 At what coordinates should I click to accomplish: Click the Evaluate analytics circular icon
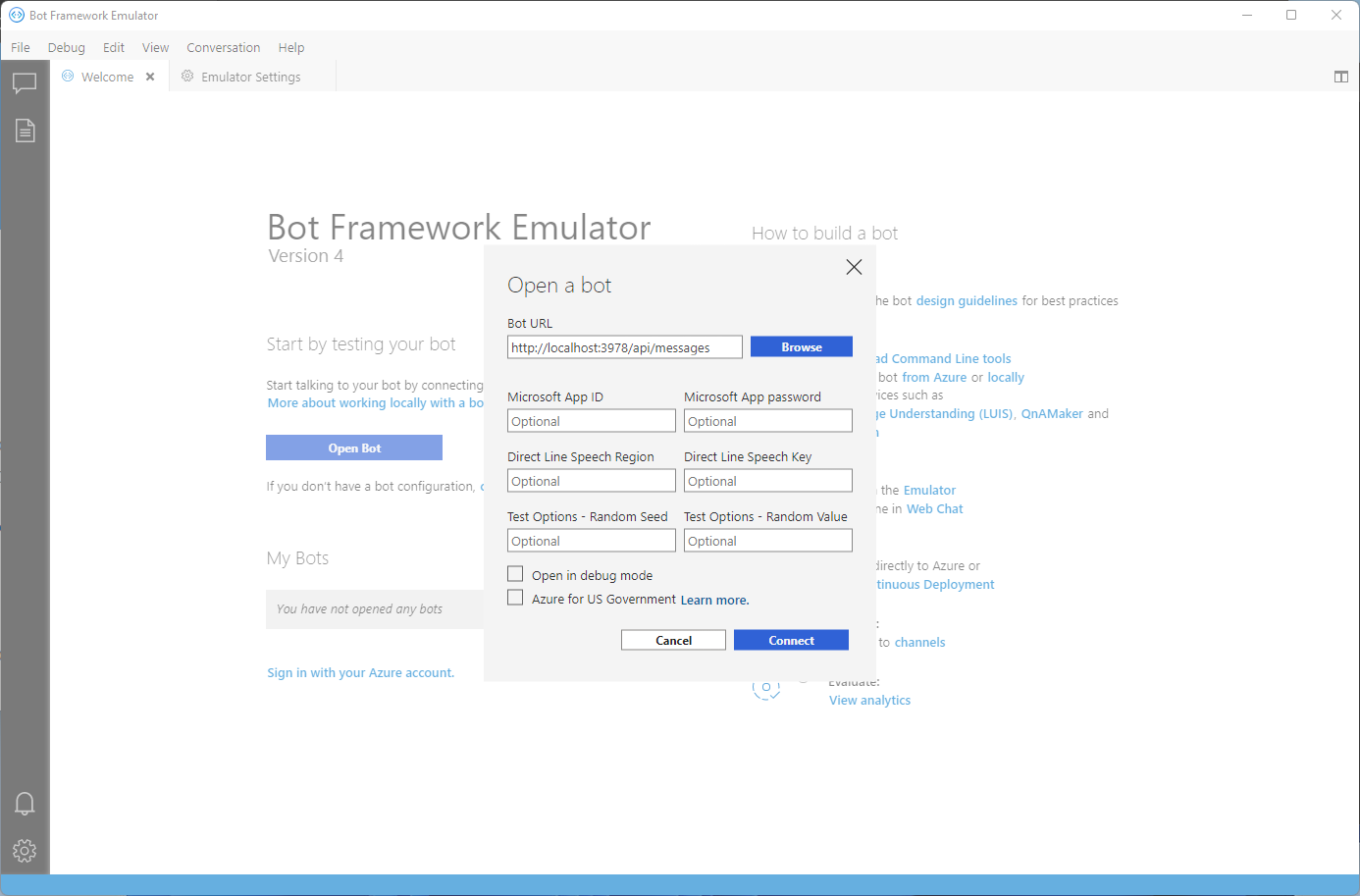766,688
